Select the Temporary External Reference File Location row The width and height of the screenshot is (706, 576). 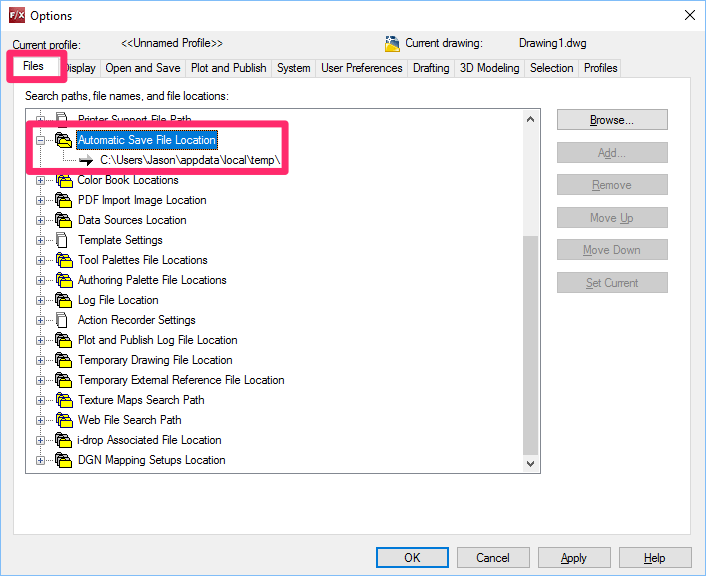[x=181, y=380]
